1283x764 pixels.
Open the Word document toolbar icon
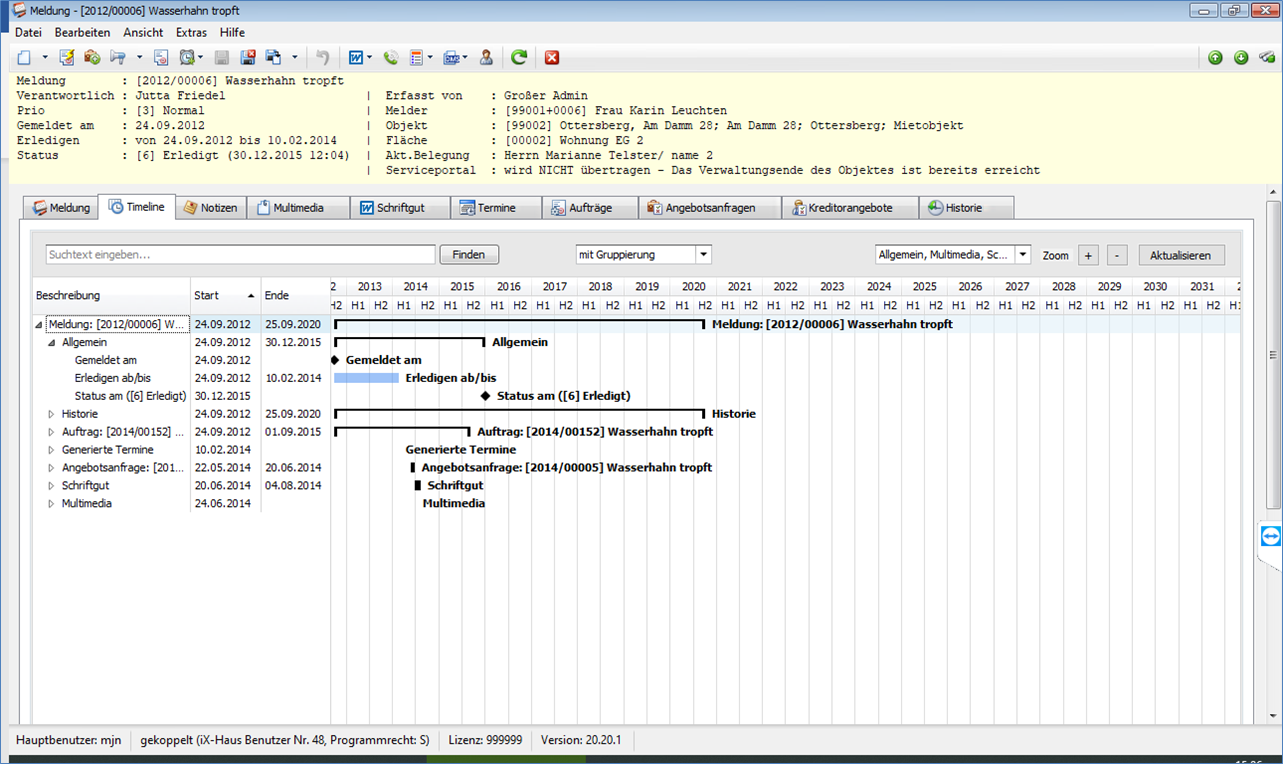[355, 58]
